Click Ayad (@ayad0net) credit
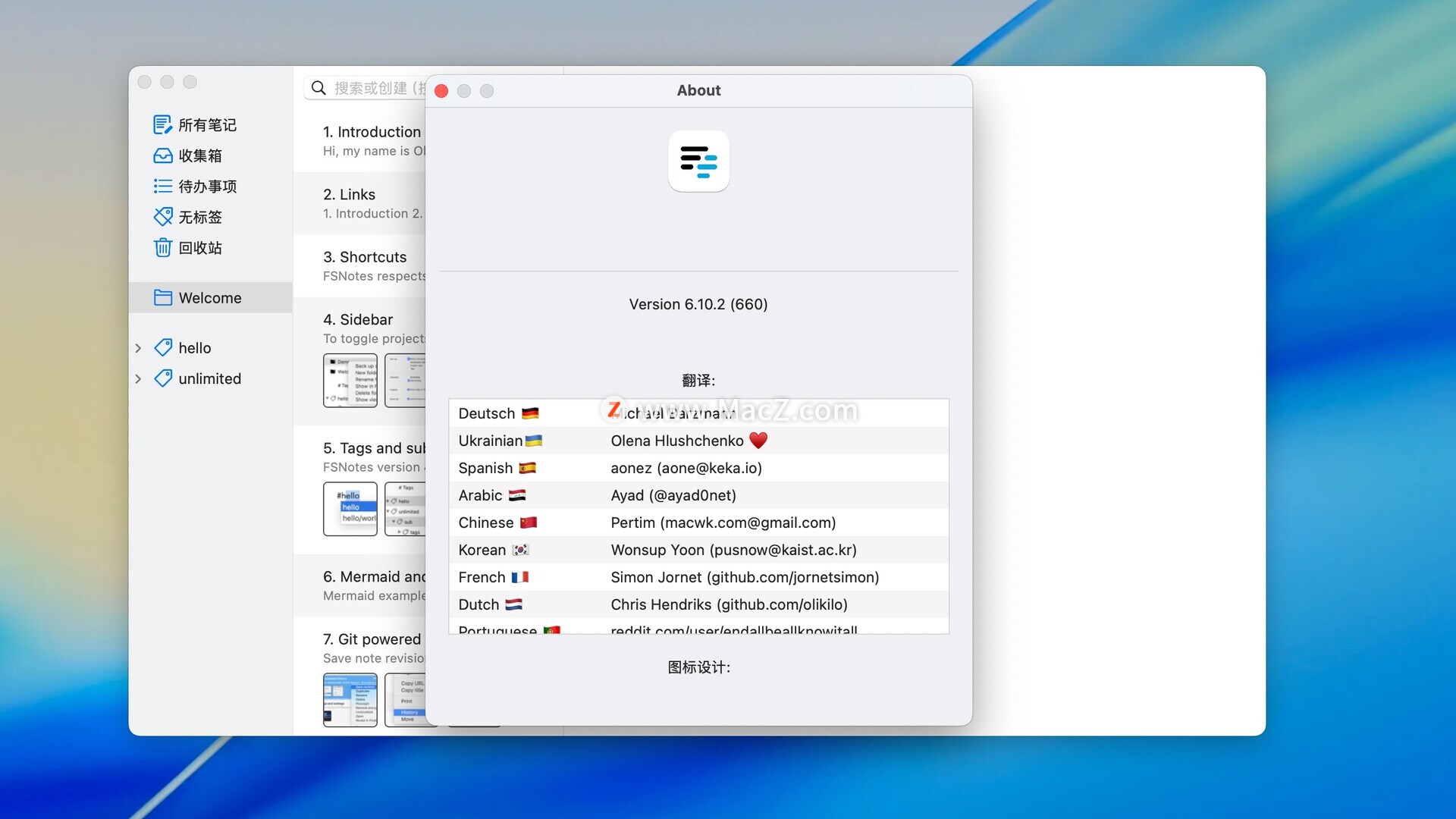 click(x=673, y=495)
